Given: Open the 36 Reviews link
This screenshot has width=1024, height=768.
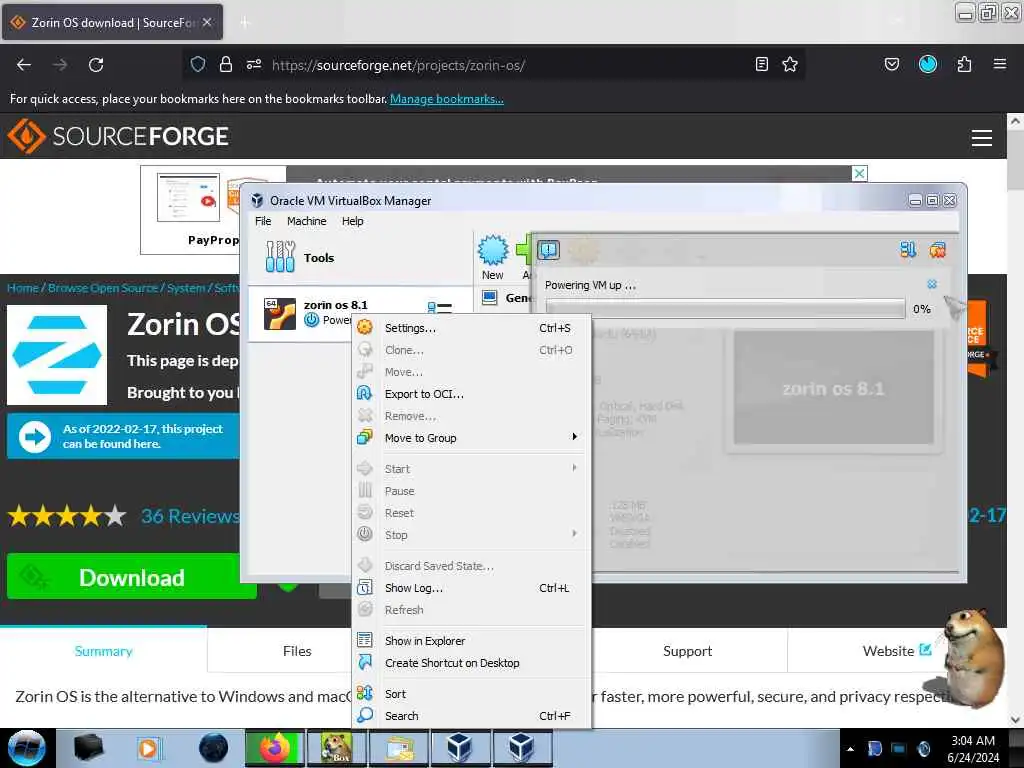Looking at the screenshot, I should coord(191,516).
